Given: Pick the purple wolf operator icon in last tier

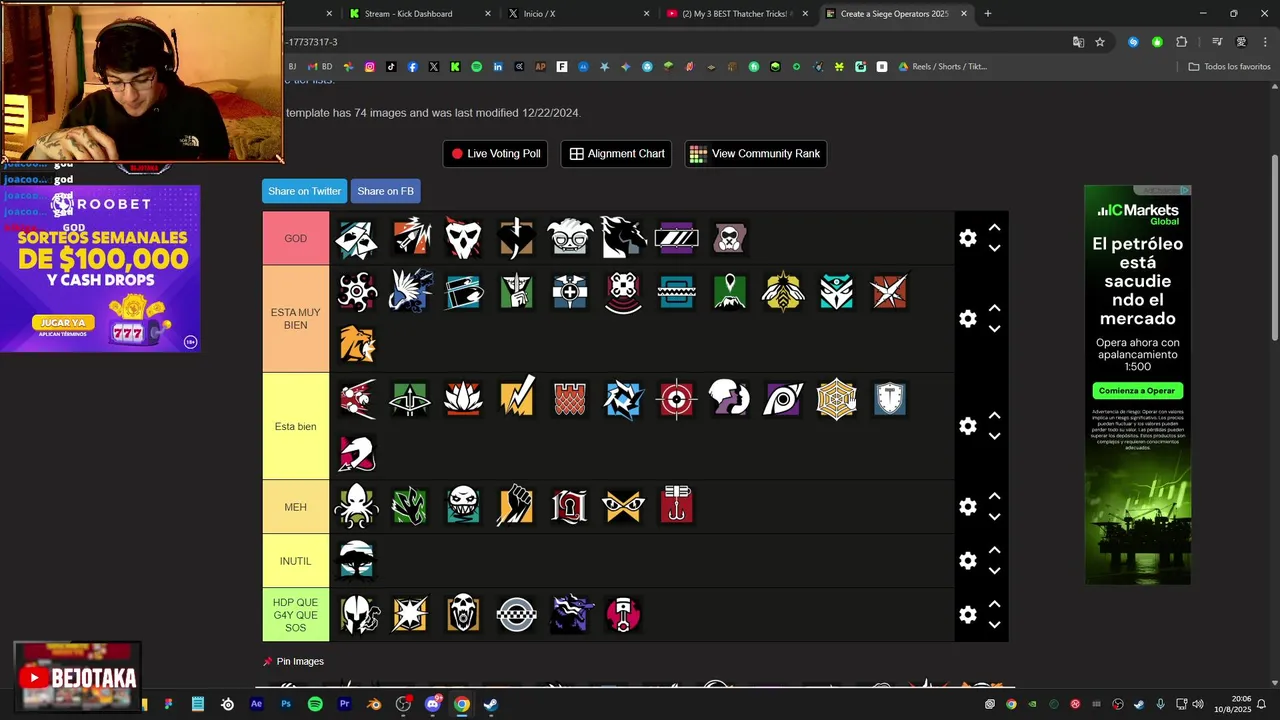Looking at the screenshot, I should [x=570, y=614].
